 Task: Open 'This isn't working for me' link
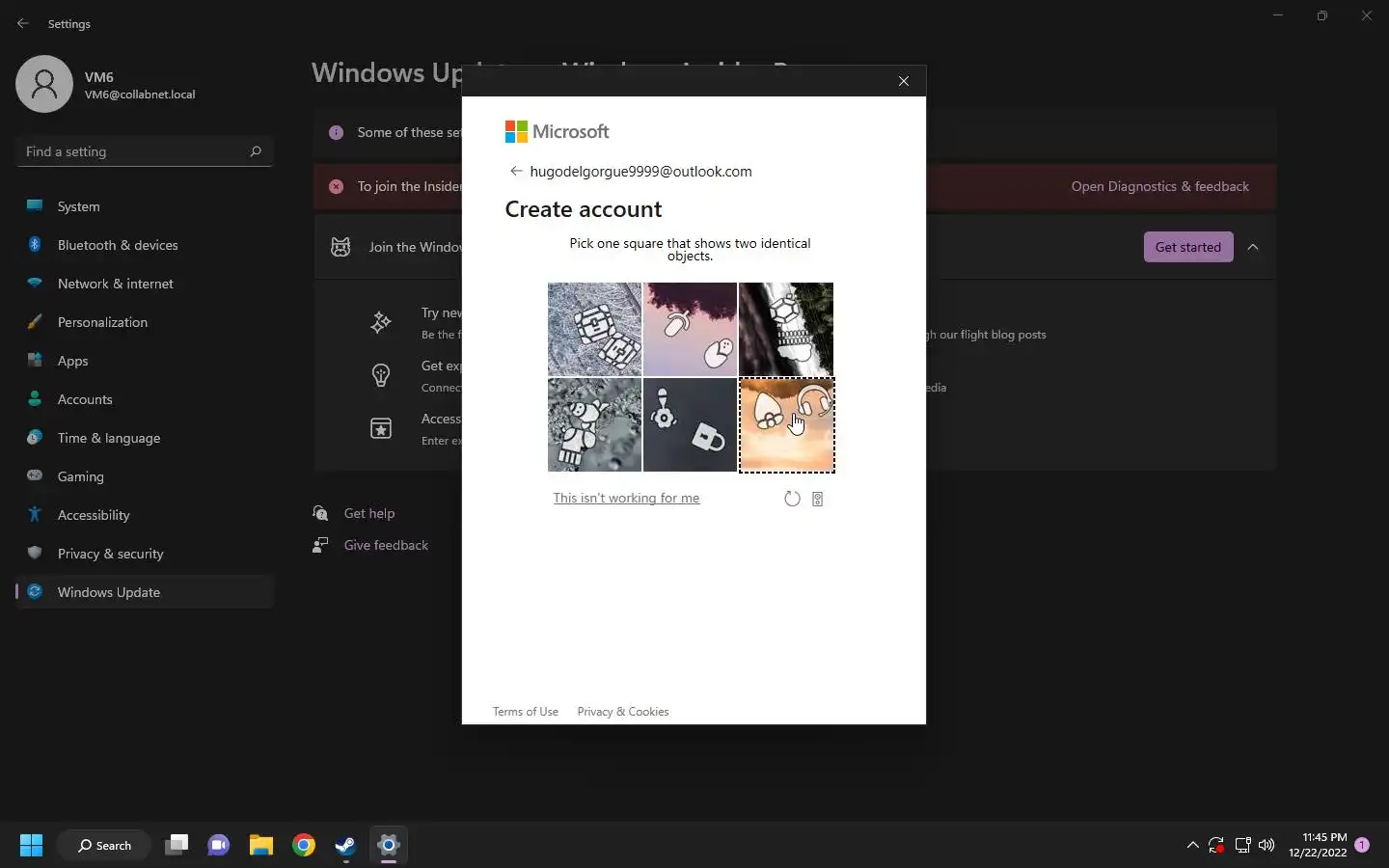(626, 498)
